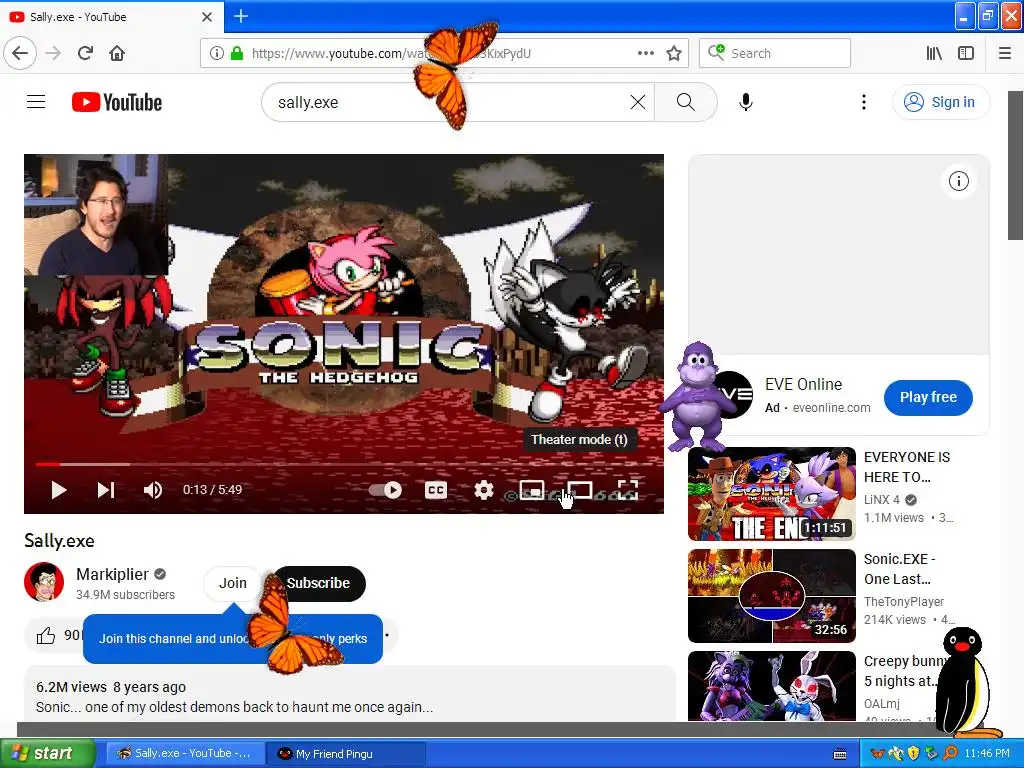Mute the video volume speaker
1024x768 pixels.
click(x=152, y=490)
